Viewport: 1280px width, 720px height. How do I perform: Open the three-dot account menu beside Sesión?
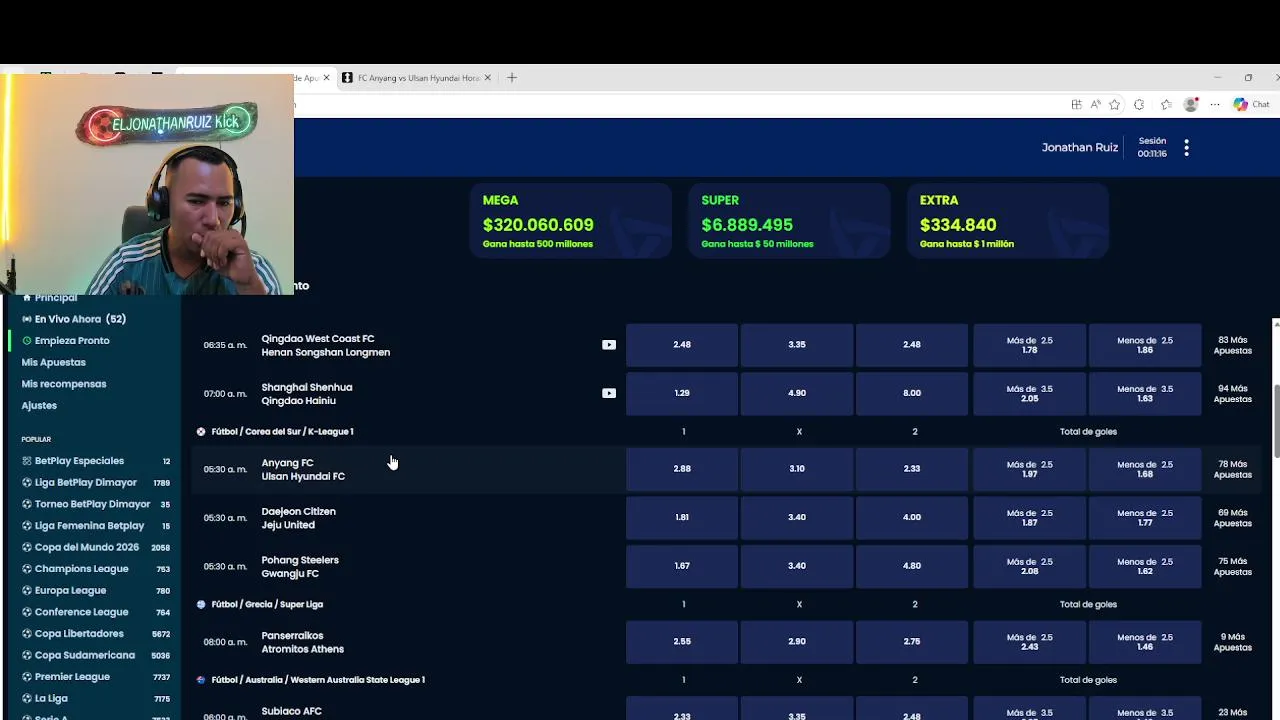click(x=1186, y=148)
